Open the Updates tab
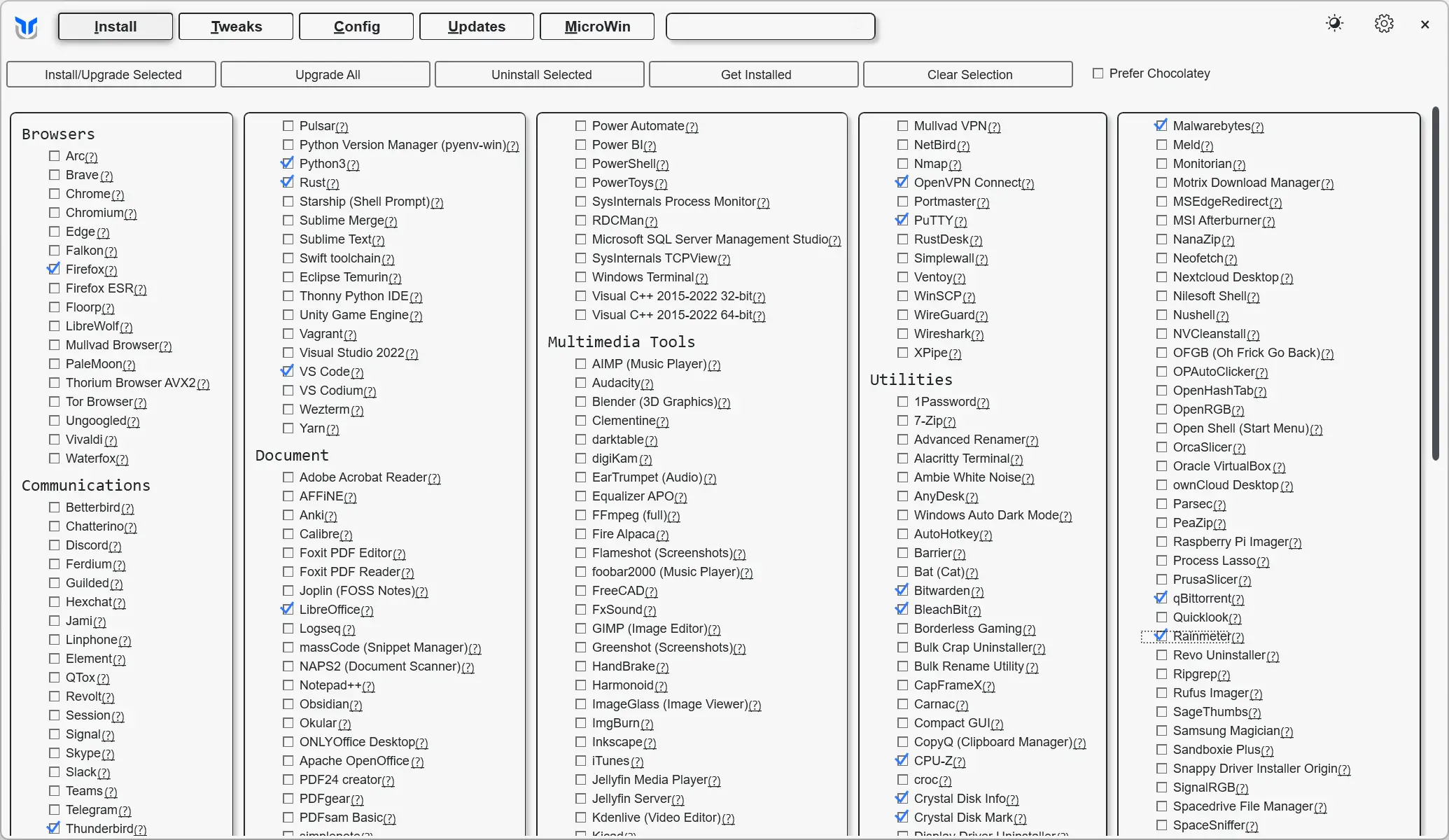Image resolution: width=1449 pixels, height=840 pixels. tap(477, 27)
